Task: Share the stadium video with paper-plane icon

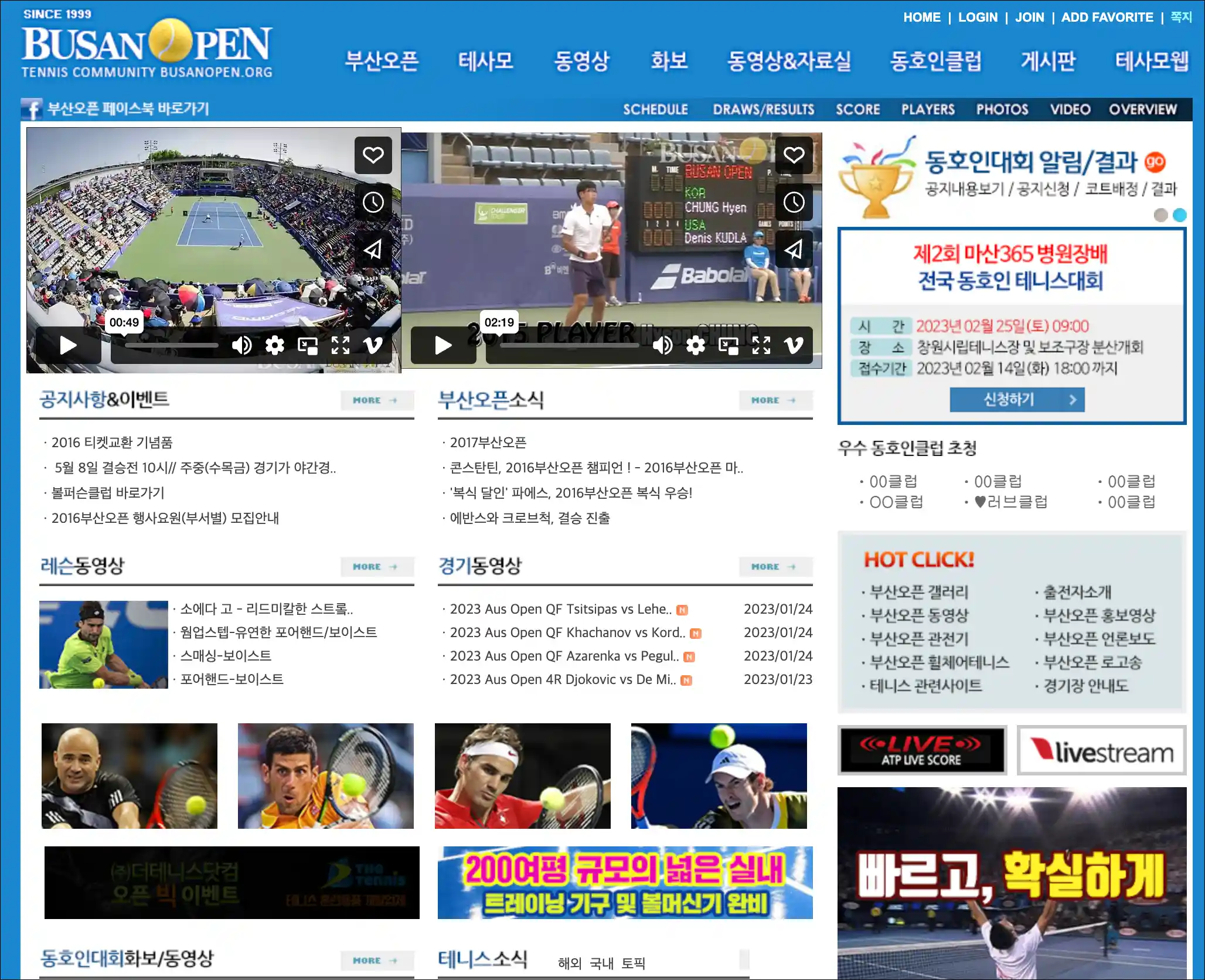Action: click(373, 250)
